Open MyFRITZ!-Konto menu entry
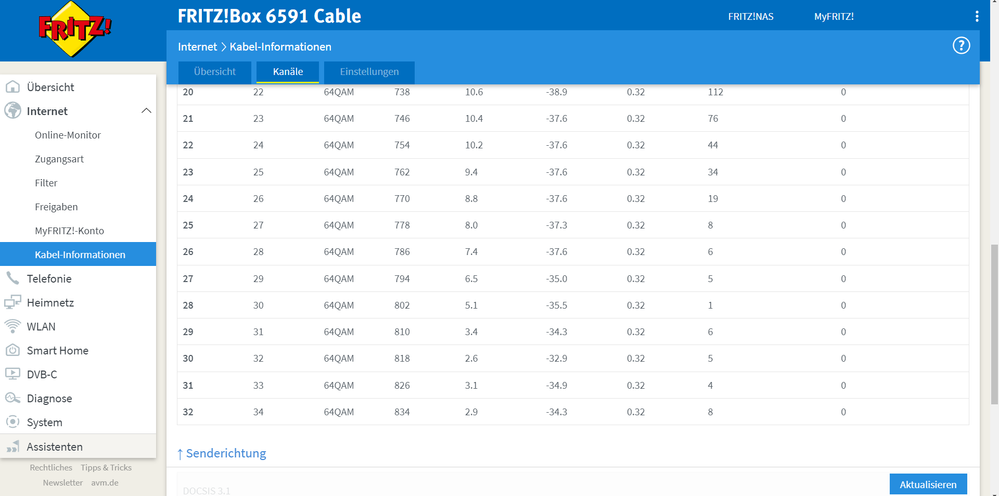The image size is (999, 496). (x=69, y=231)
